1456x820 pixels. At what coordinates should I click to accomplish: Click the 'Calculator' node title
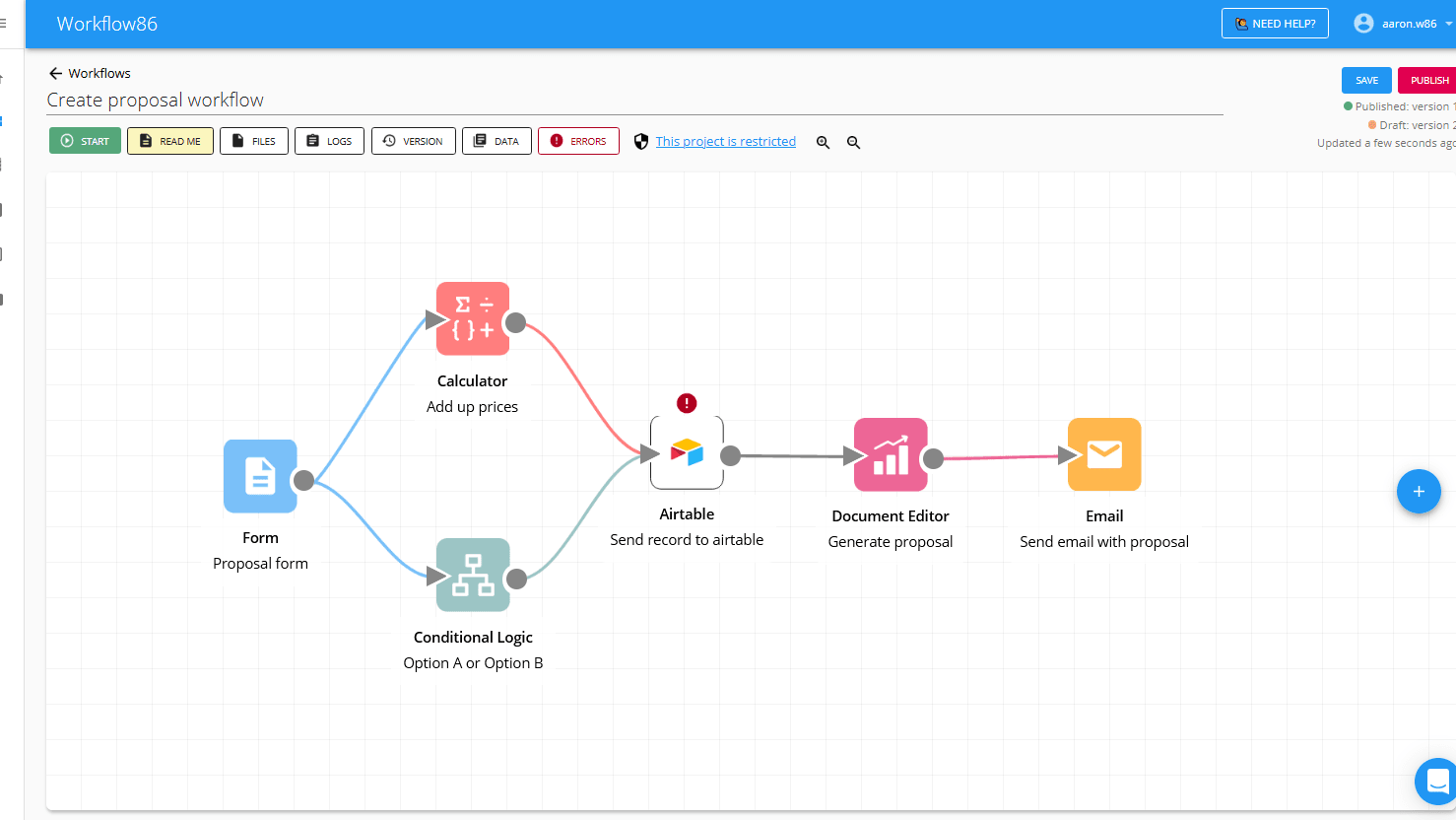click(x=472, y=380)
